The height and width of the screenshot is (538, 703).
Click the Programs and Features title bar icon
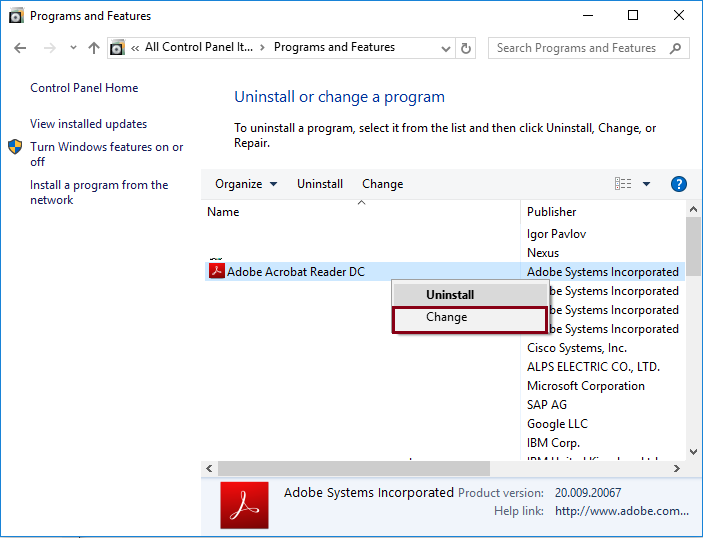16,16
